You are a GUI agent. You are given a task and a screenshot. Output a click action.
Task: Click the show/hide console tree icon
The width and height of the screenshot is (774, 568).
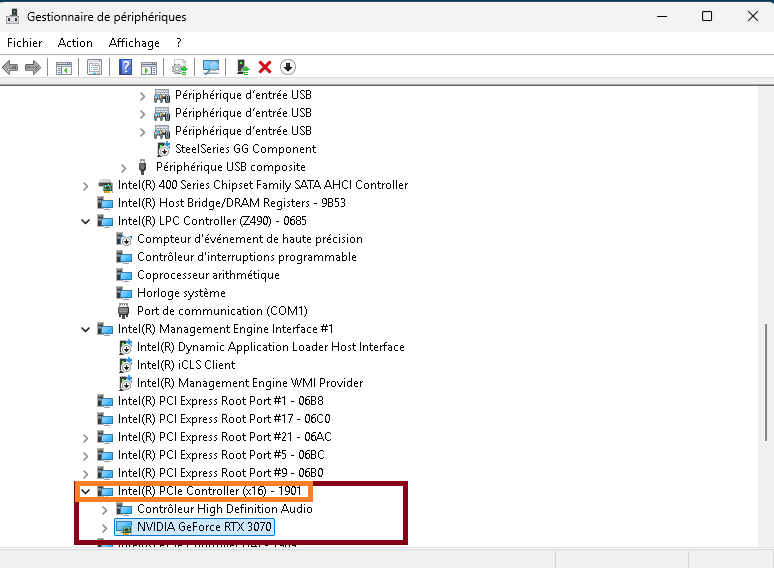(63, 67)
